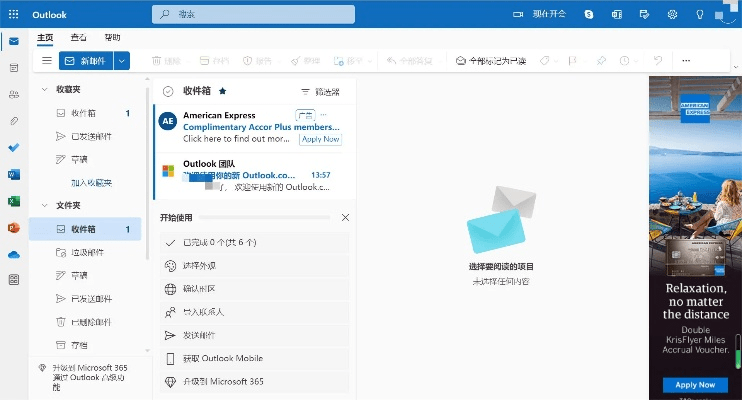Click the Mail icon in left rail
This screenshot has width=742, height=400.
pos(14,41)
